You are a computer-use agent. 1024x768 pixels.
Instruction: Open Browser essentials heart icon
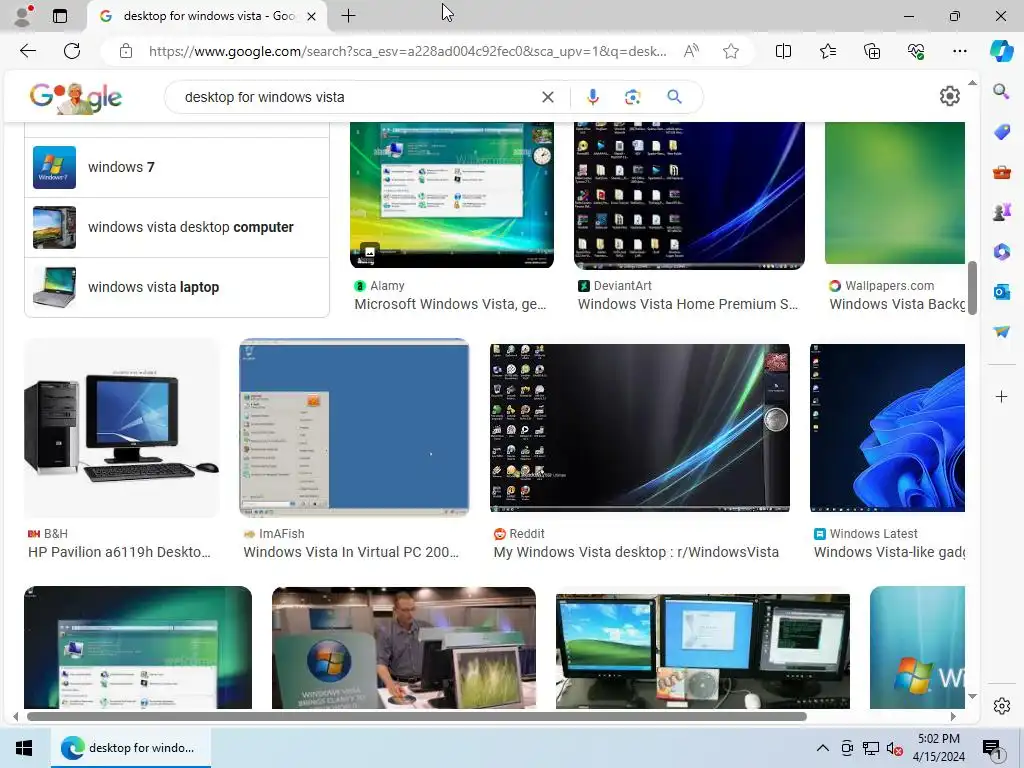click(x=916, y=51)
